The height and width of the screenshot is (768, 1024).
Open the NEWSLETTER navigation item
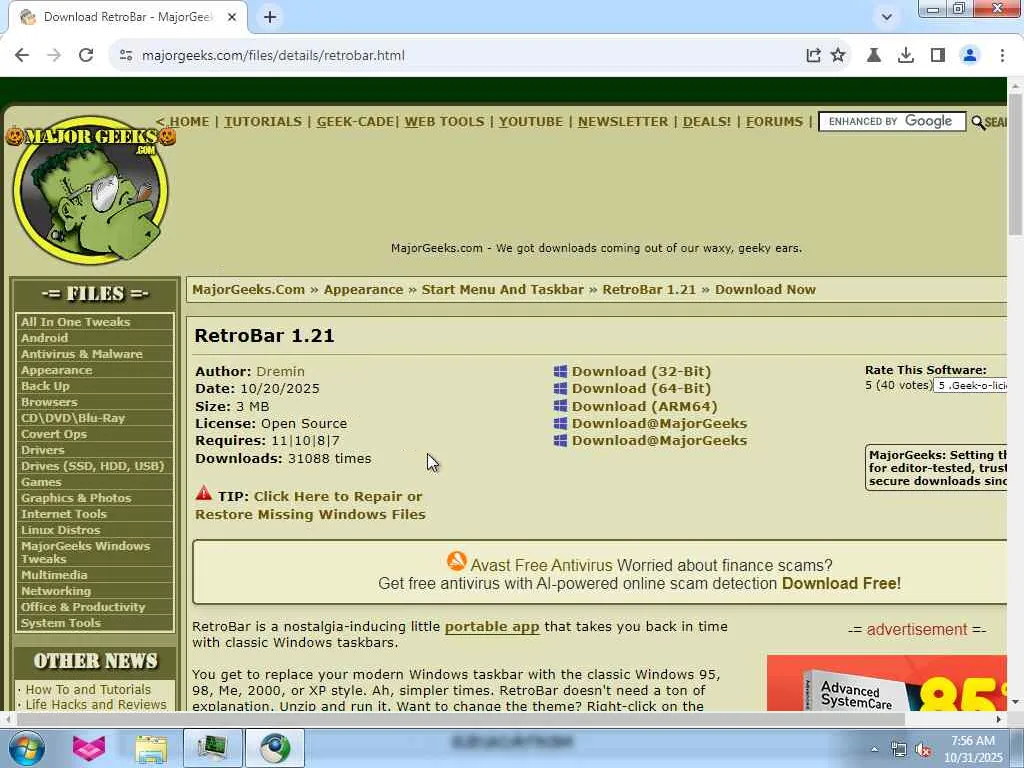(x=623, y=122)
